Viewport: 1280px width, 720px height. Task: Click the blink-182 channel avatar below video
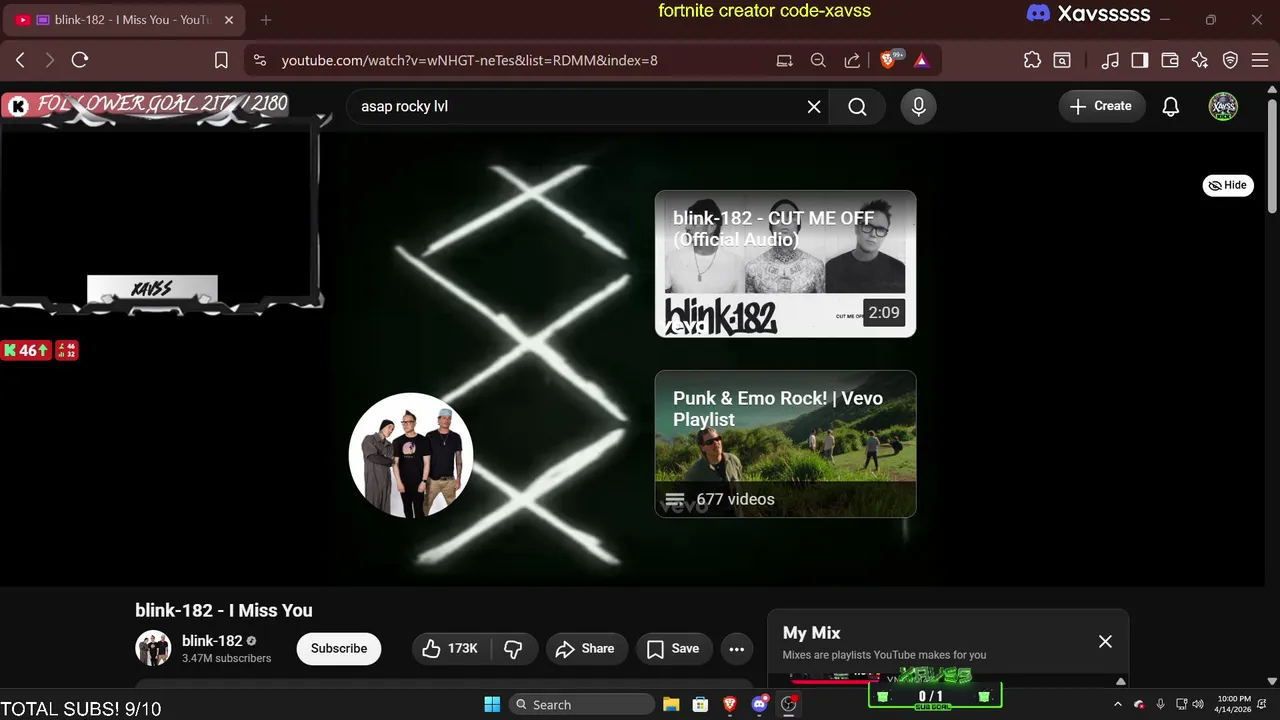pyautogui.click(x=153, y=648)
